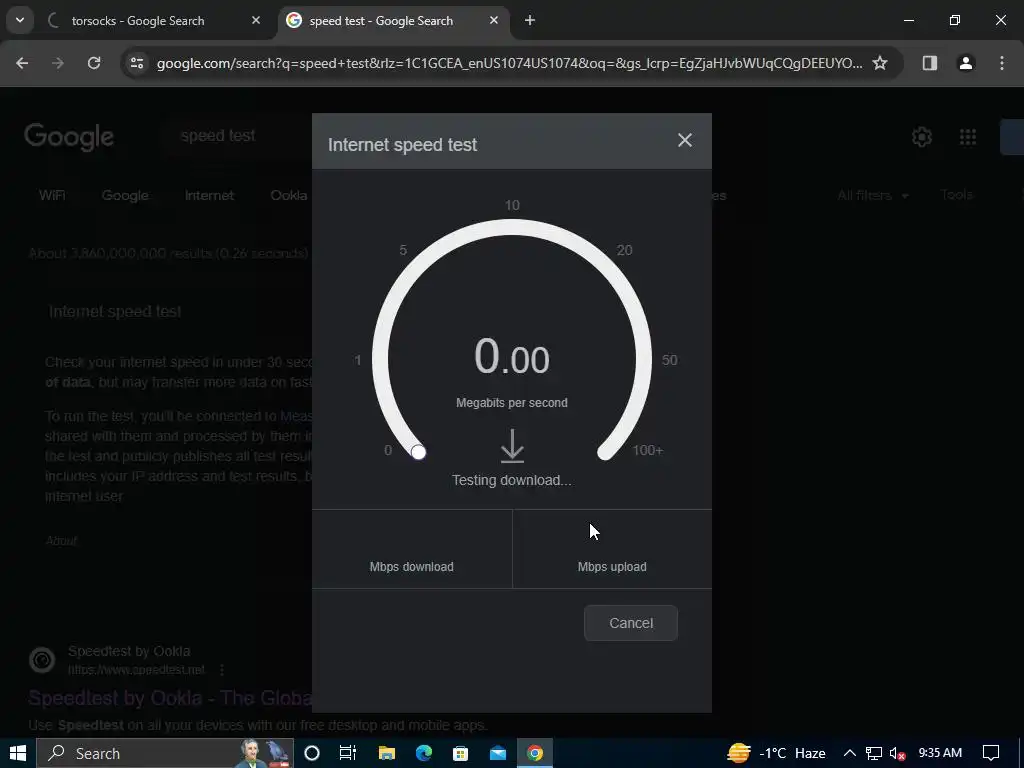1024x768 pixels.
Task: Launch Microsoft Edge from taskbar
Action: click(424, 753)
